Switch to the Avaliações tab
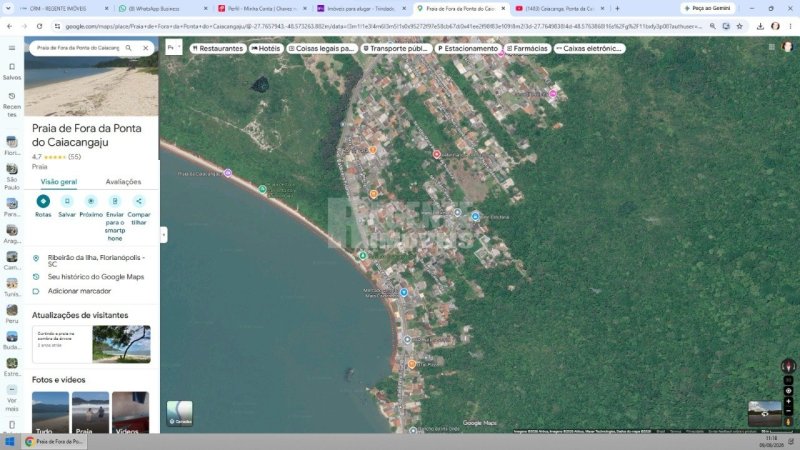The width and height of the screenshot is (800, 450). point(123,182)
